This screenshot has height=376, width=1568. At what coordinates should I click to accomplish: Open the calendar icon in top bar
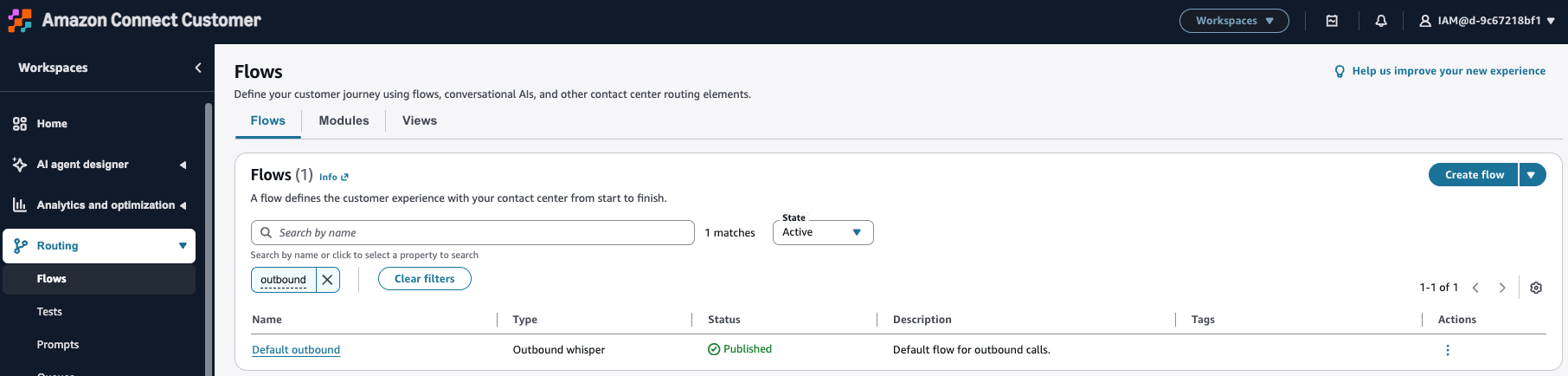point(1332,21)
